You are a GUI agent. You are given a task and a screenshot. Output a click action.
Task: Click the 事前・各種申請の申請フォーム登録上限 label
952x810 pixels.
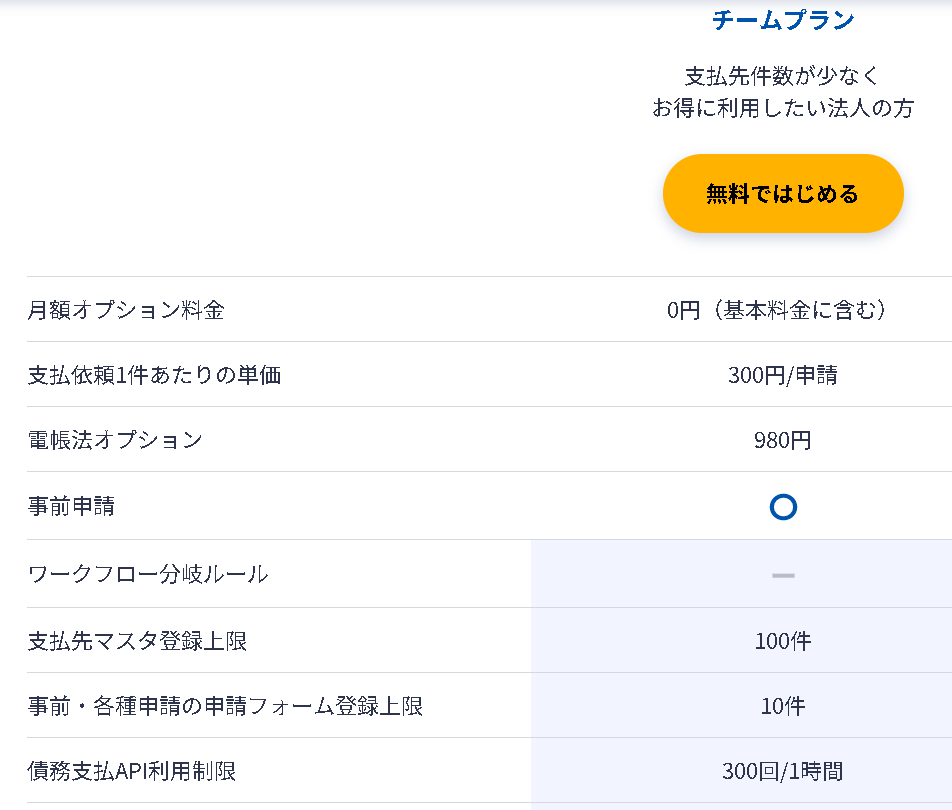pyautogui.click(x=225, y=706)
